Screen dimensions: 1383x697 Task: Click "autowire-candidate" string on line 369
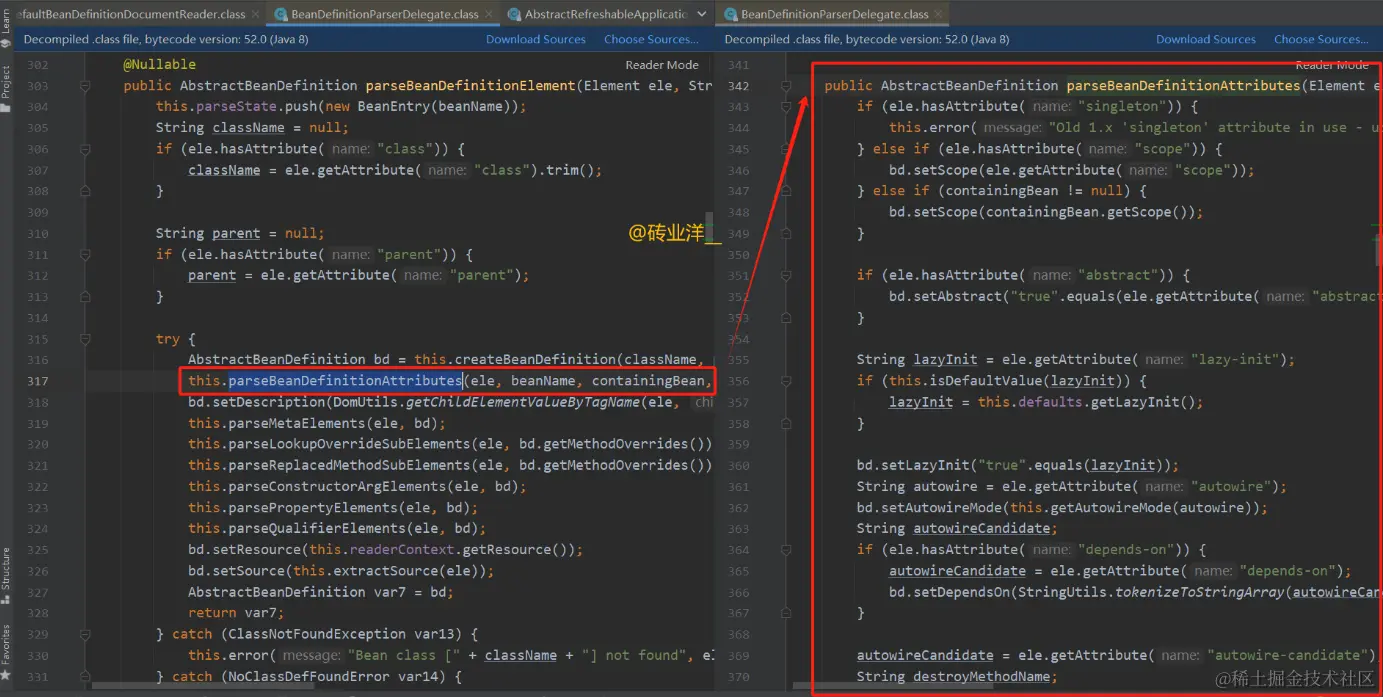tap(1285, 655)
